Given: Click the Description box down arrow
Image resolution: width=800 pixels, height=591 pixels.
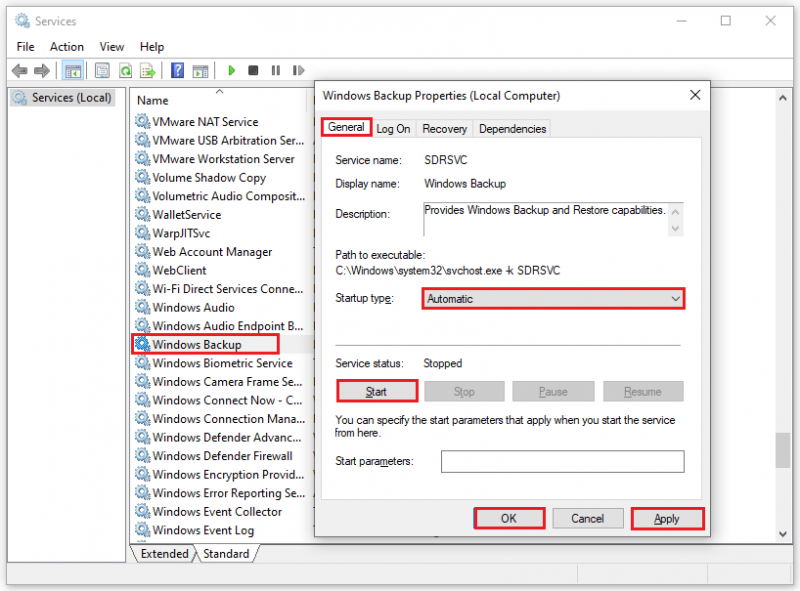Looking at the screenshot, I should (x=676, y=228).
